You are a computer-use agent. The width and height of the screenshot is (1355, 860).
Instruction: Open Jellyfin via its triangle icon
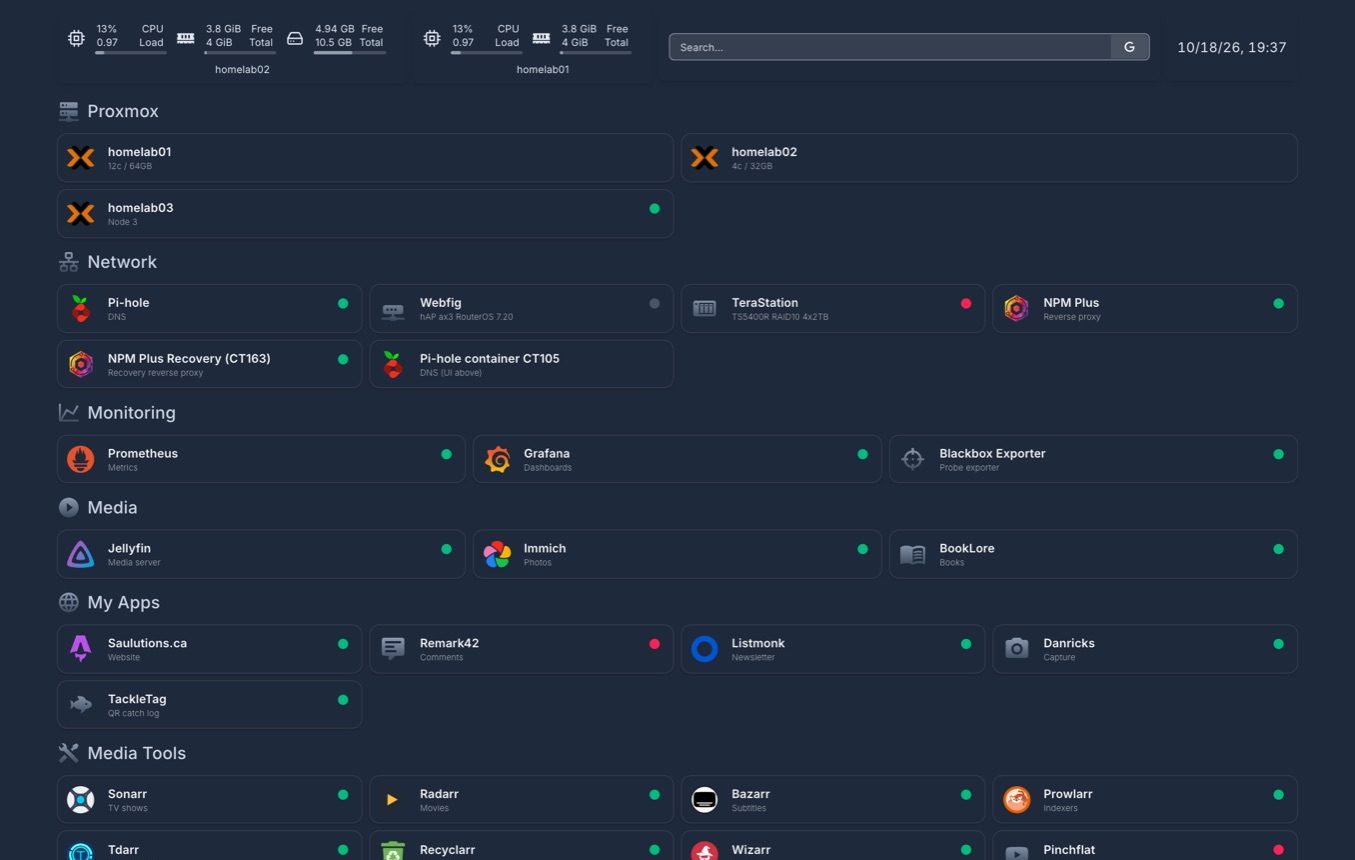point(81,555)
